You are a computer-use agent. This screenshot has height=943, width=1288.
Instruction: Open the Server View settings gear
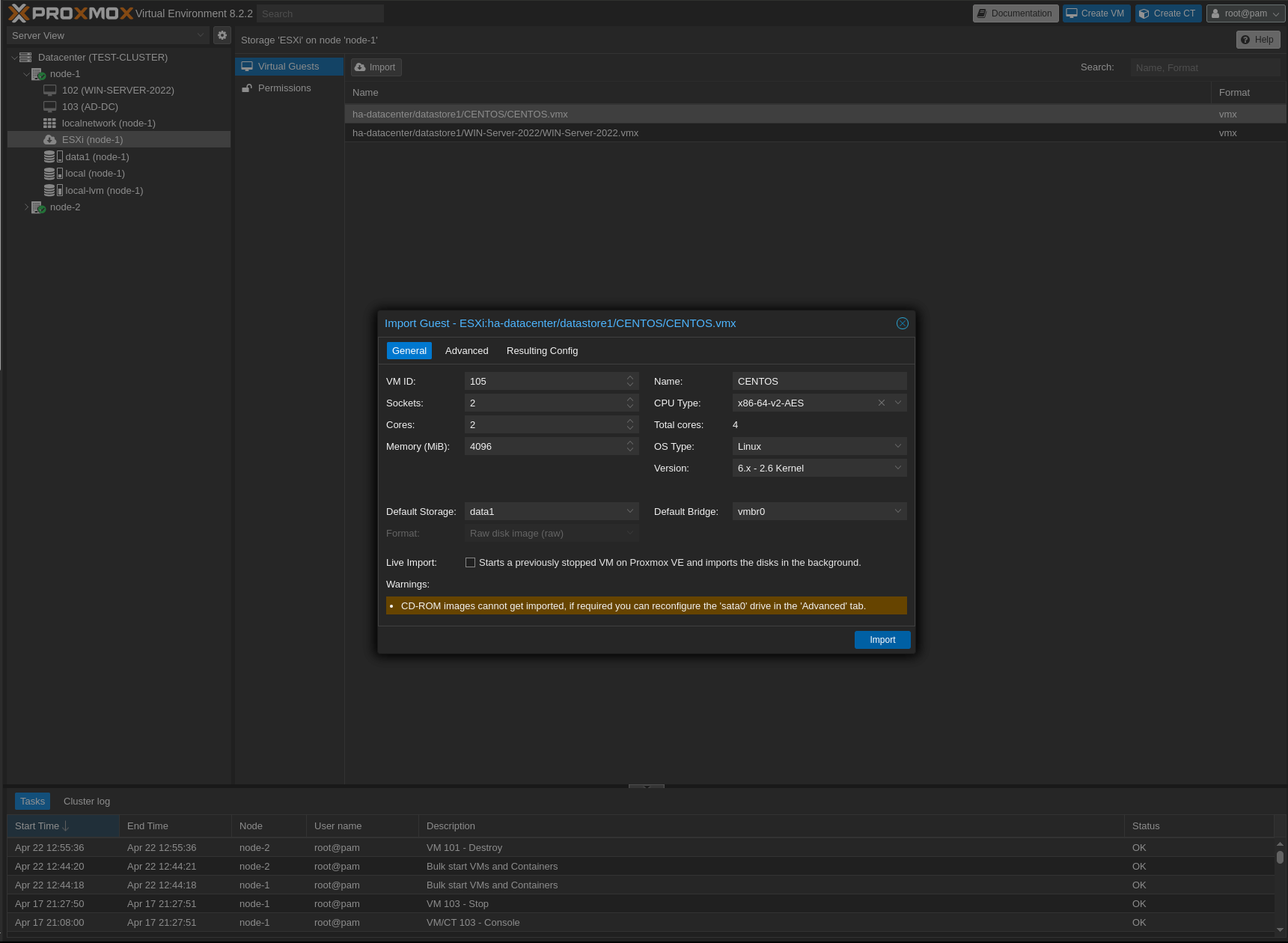pos(222,35)
